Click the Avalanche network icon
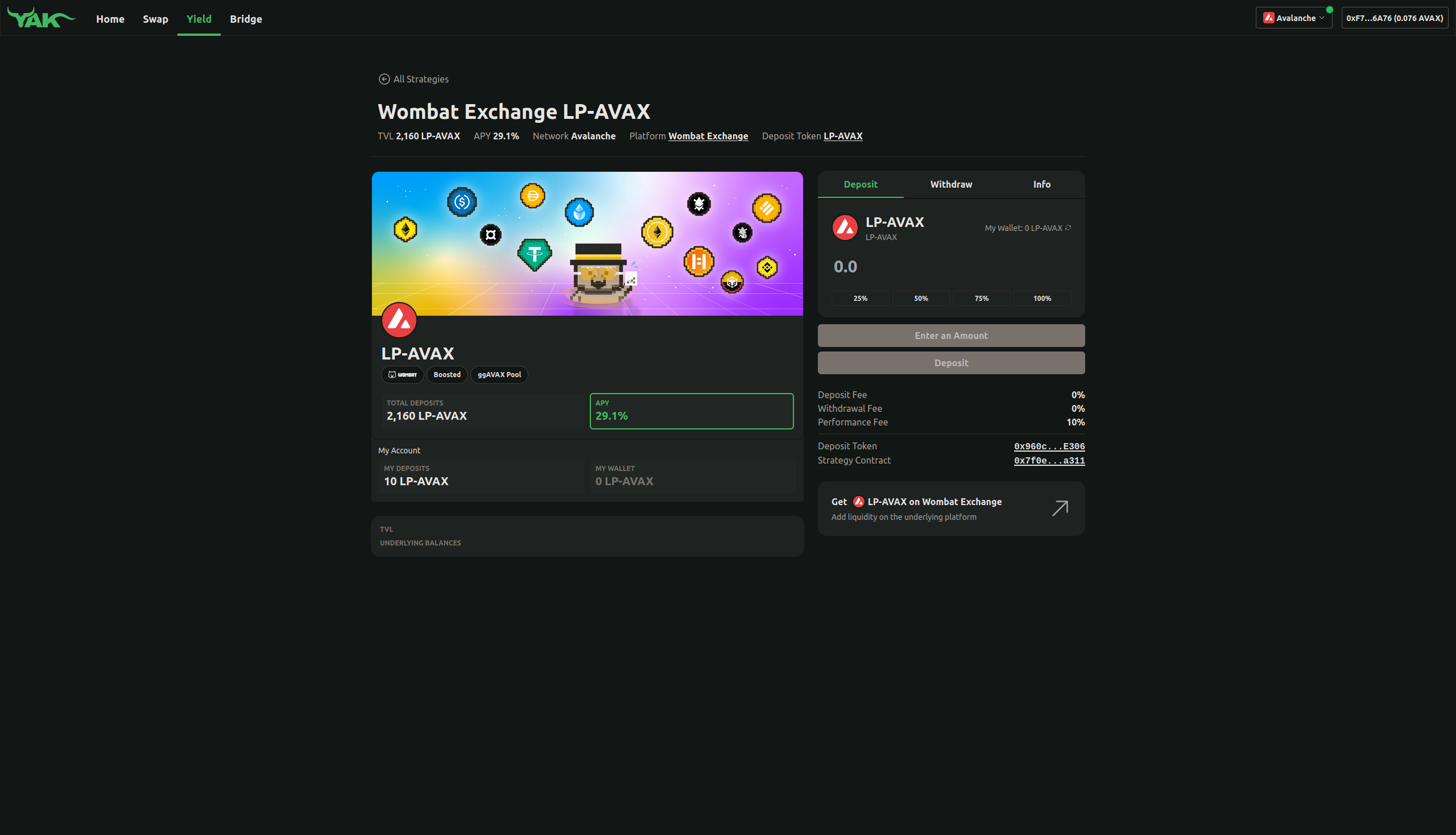This screenshot has height=835, width=1456. 1270,18
